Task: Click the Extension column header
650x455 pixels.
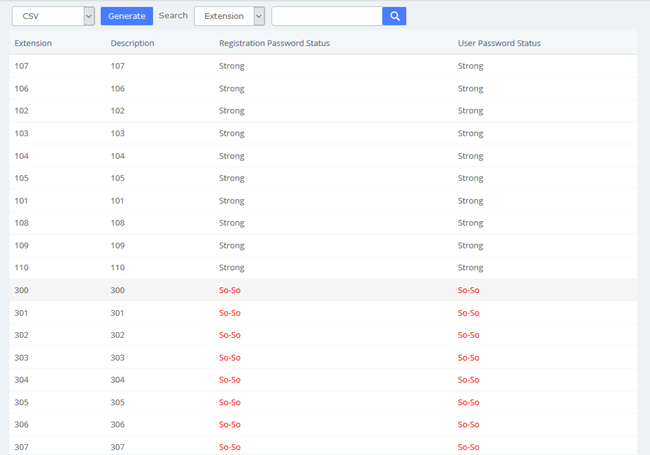Action: [x=33, y=43]
